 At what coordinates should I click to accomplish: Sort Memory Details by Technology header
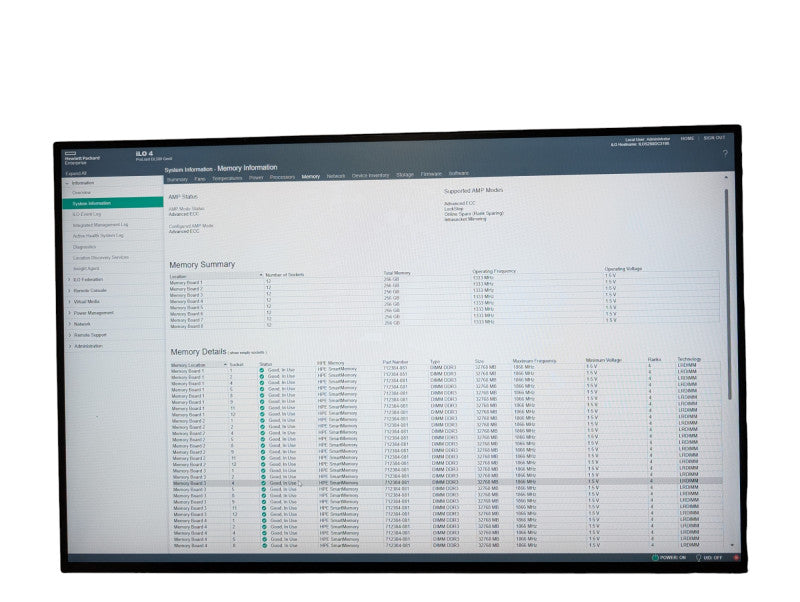click(x=689, y=359)
